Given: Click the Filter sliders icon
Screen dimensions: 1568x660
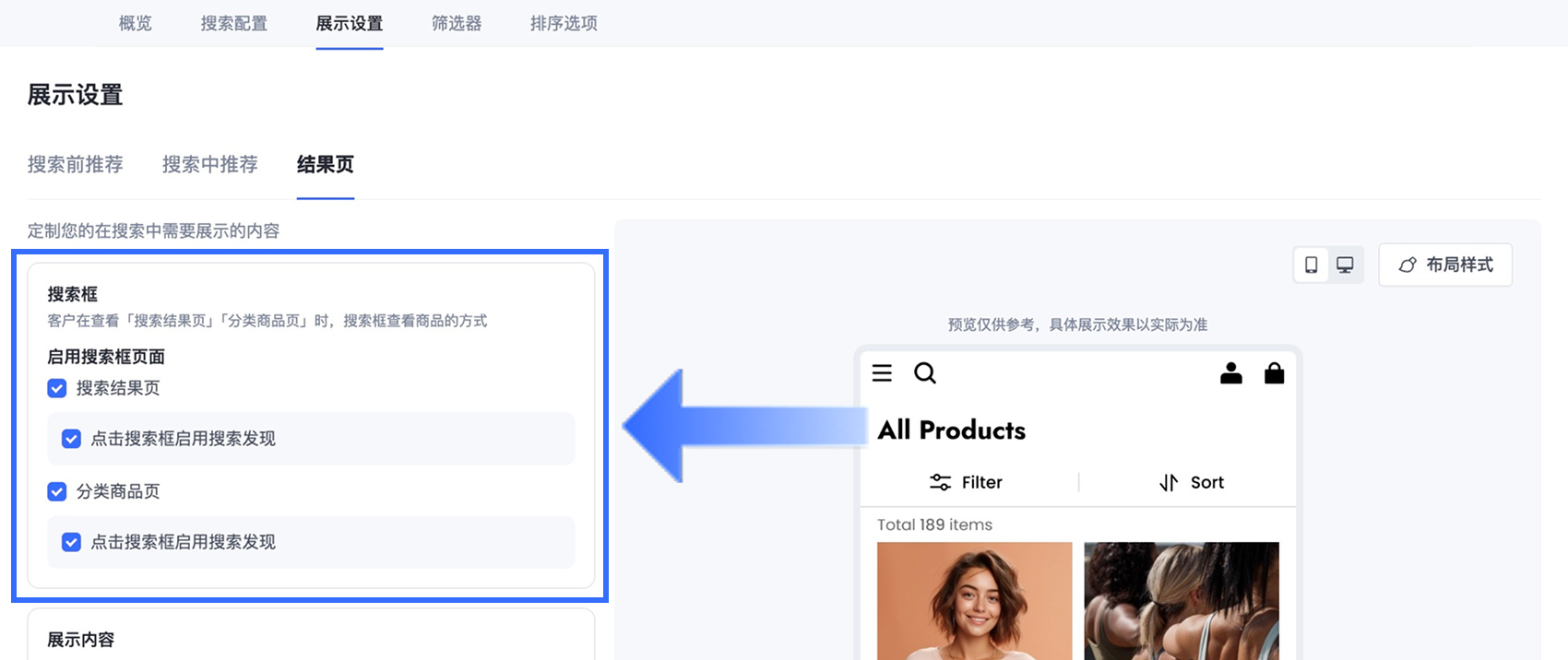Looking at the screenshot, I should click(x=940, y=482).
